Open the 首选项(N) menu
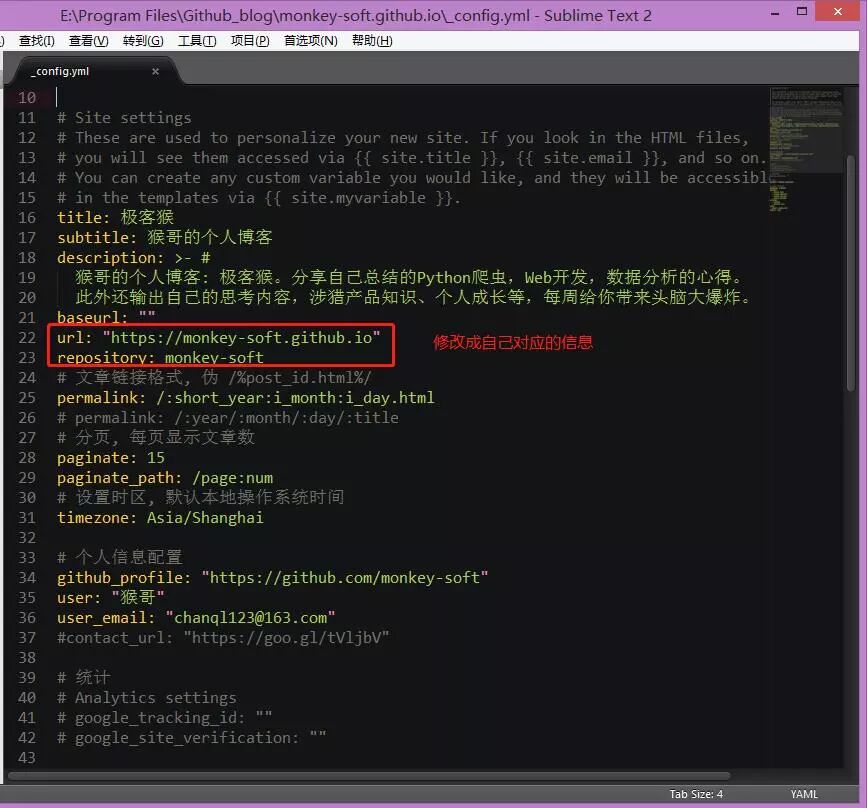Image resolution: width=867 pixels, height=808 pixels. tap(310, 40)
